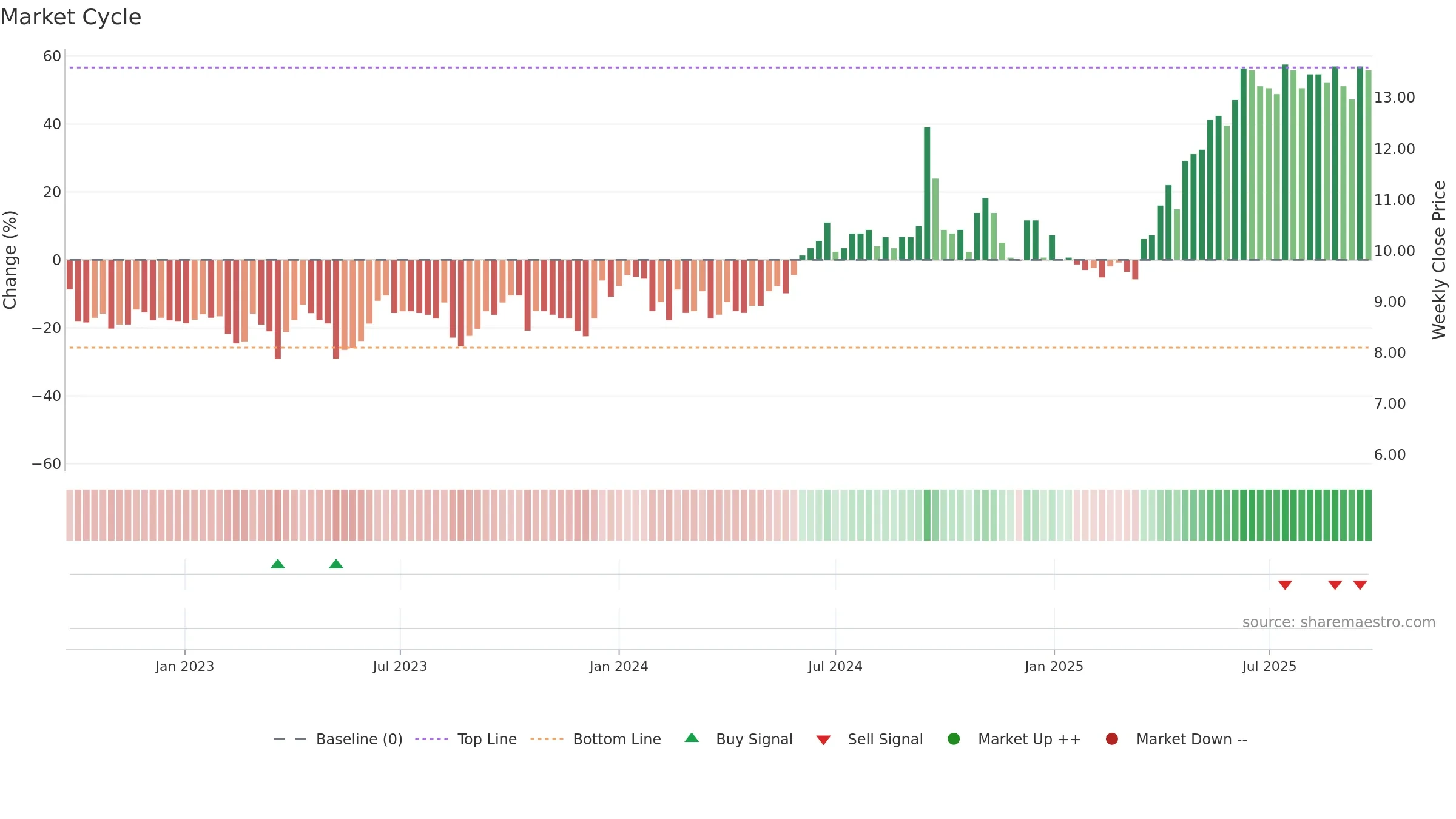Screen dimensions: 1456x819
Task: Select the middle sell signal marker in 2025
Action: click(x=1335, y=585)
